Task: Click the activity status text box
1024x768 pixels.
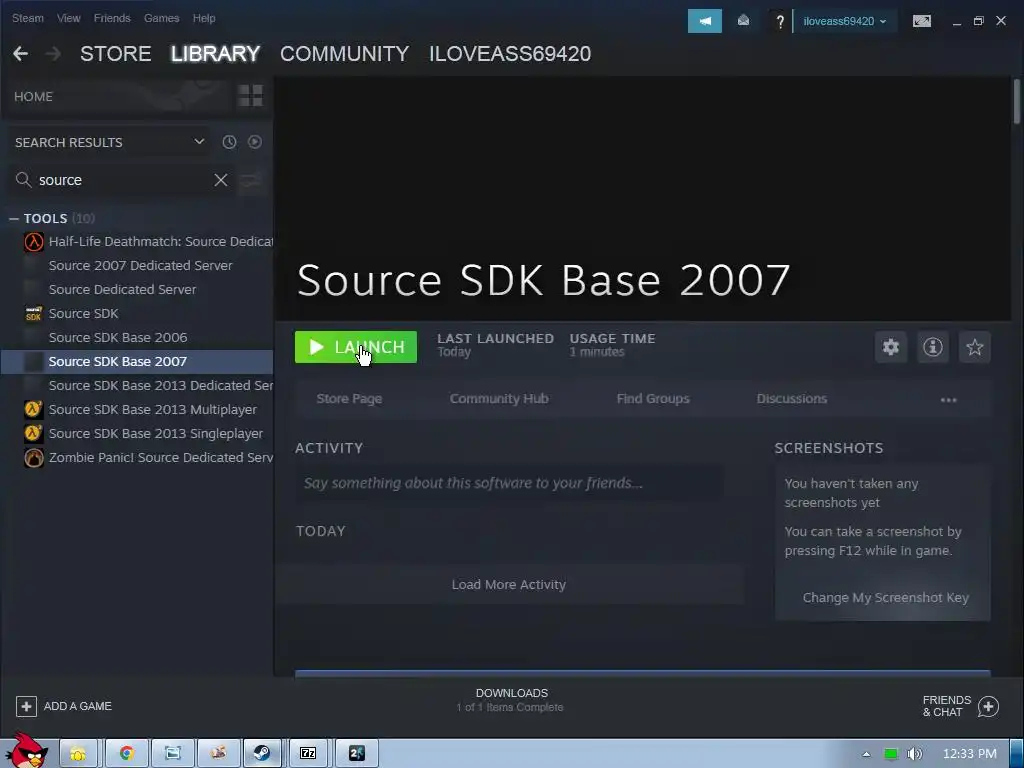Action: 509,483
